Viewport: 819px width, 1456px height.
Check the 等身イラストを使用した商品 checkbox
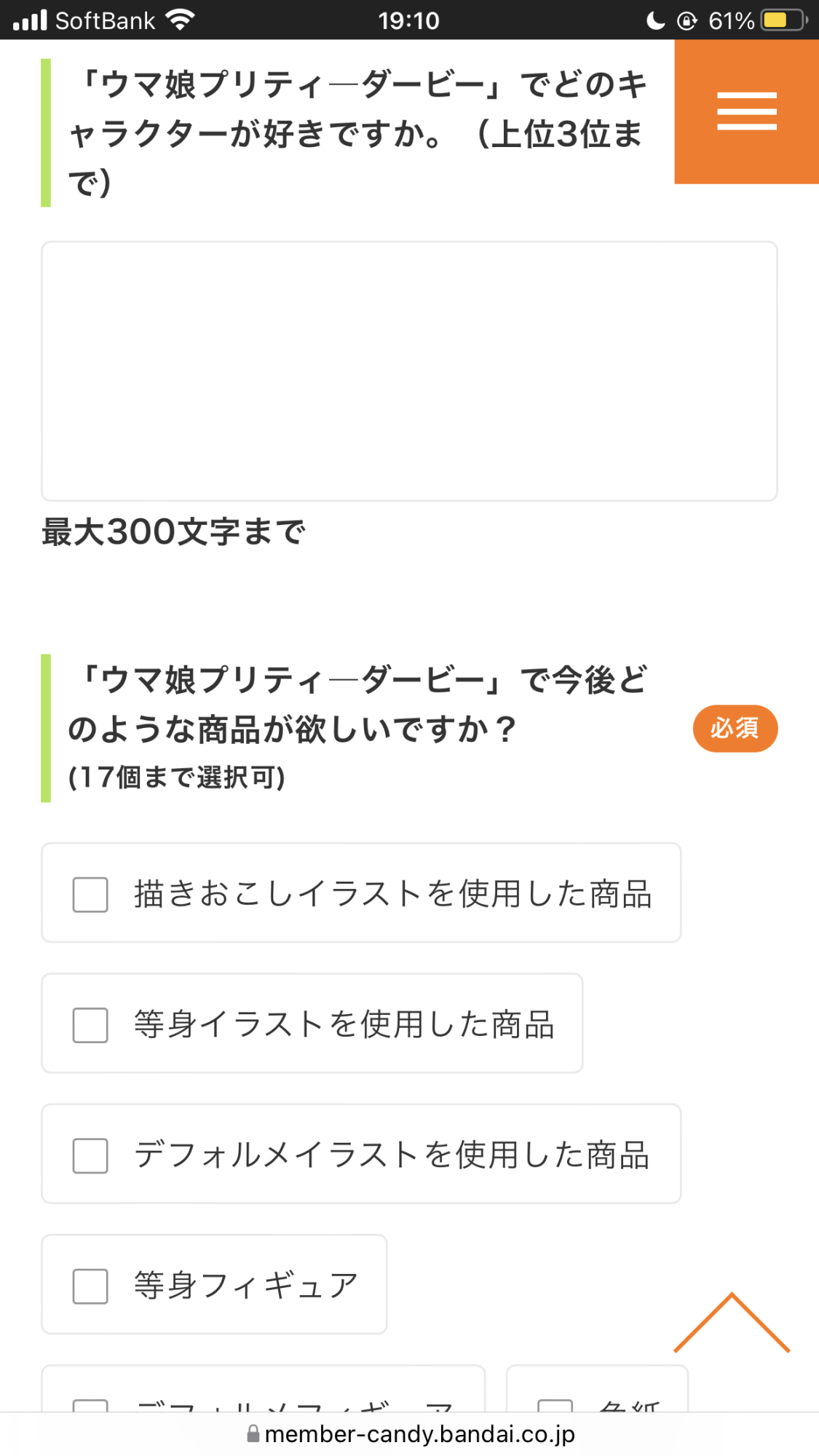90,1024
